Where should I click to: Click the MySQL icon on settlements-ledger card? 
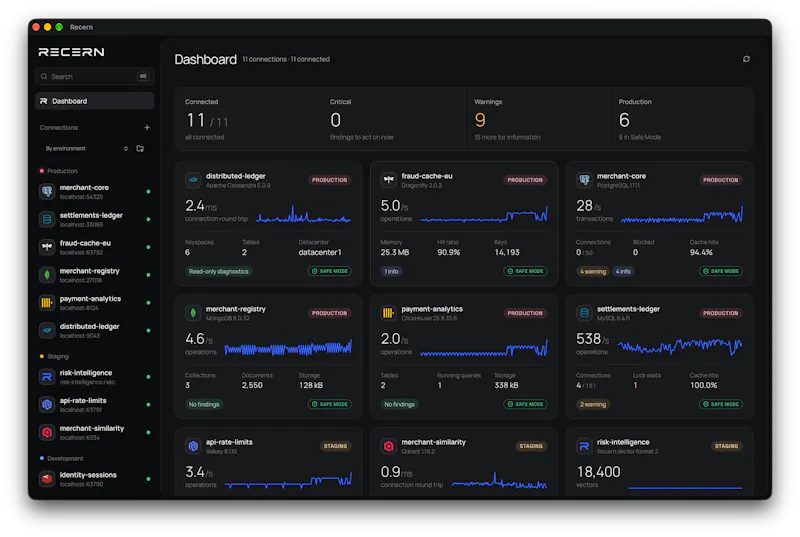[x=584, y=313]
